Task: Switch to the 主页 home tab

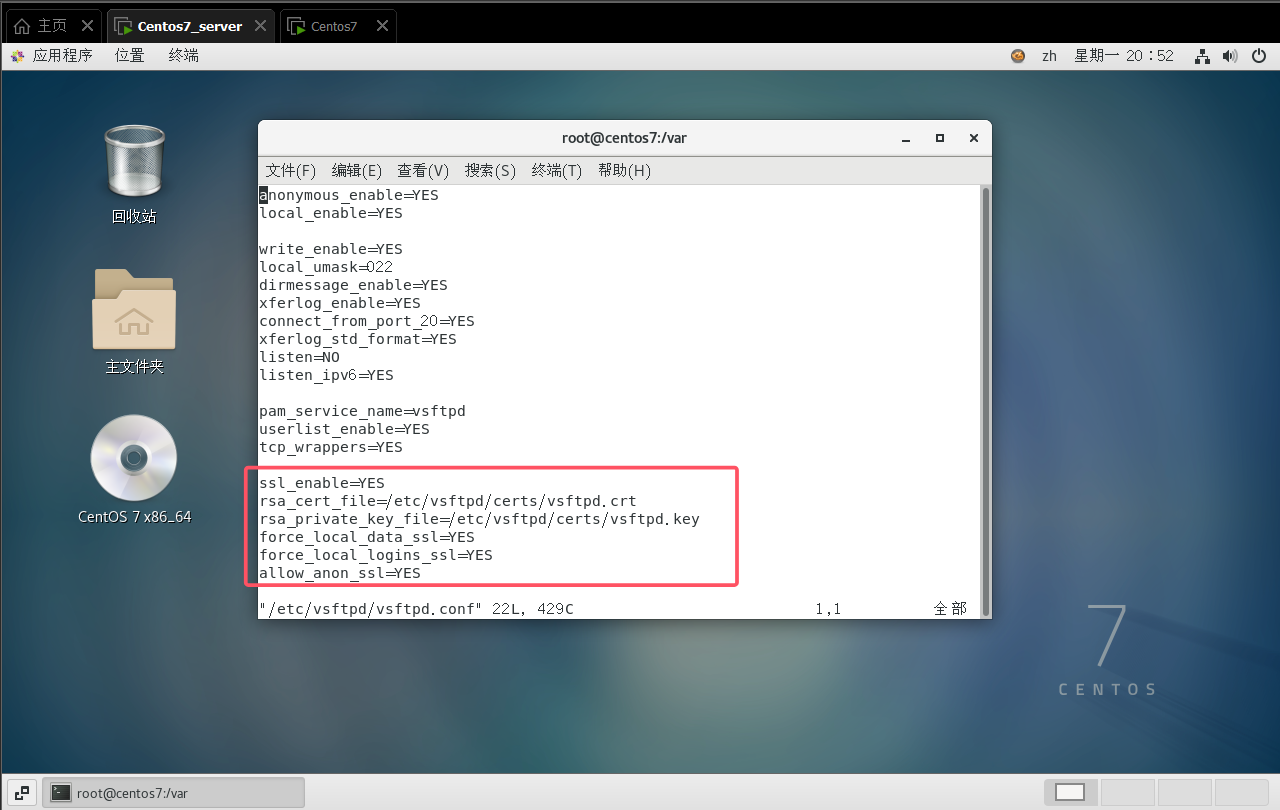Action: [51, 26]
